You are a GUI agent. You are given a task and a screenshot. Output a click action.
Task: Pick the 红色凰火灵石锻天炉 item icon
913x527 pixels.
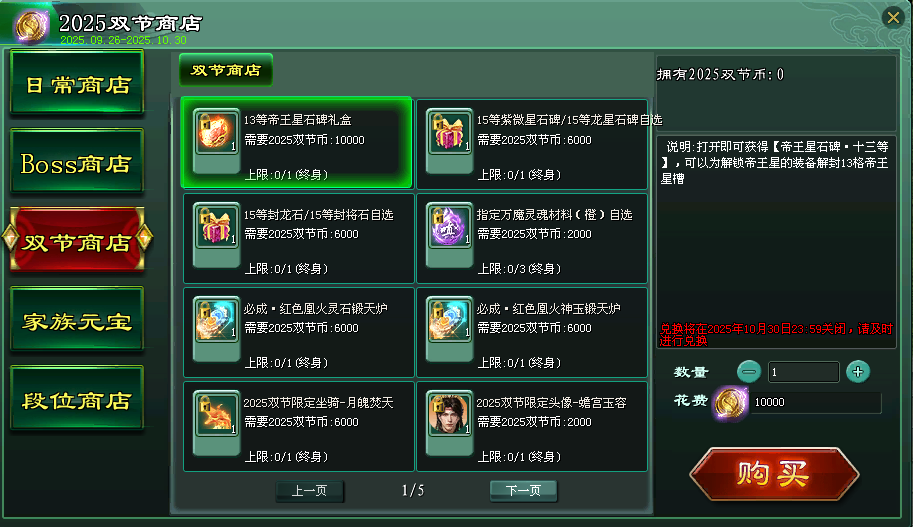[x=216, y=320]
